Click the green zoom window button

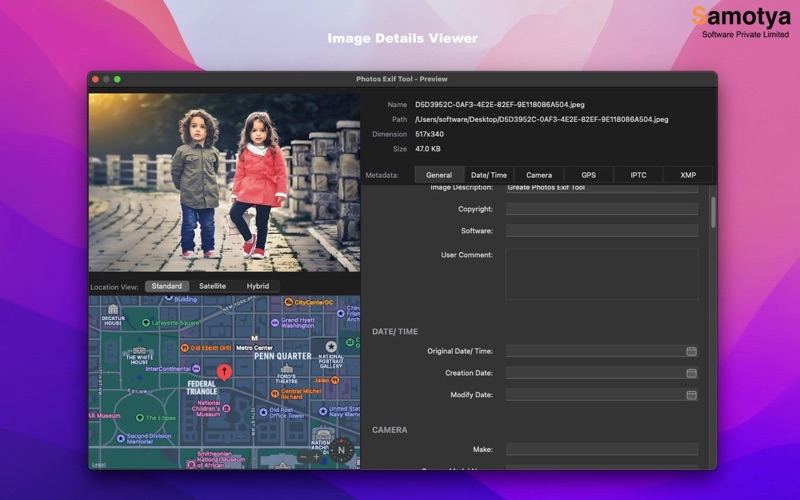point(117,79)
